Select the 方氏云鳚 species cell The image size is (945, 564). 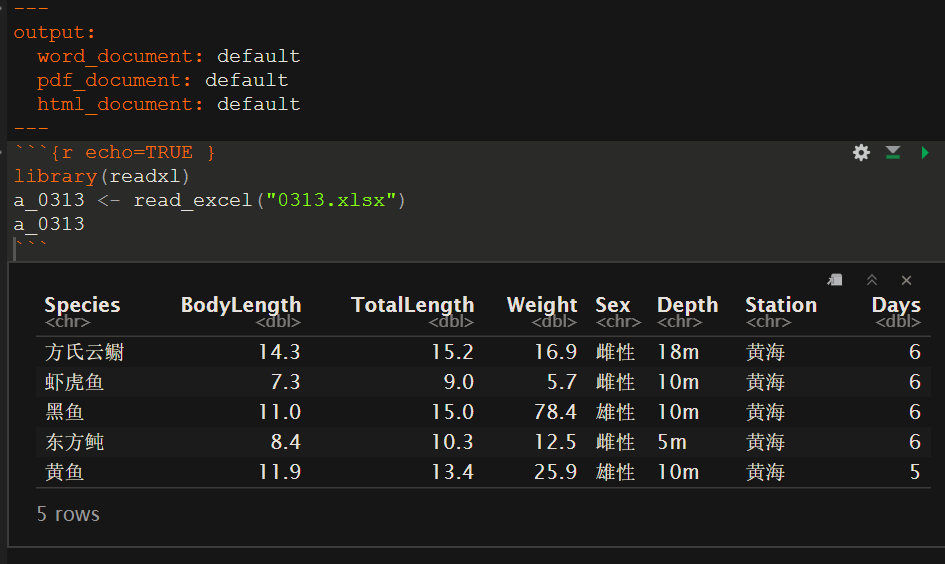coord(84,352)
